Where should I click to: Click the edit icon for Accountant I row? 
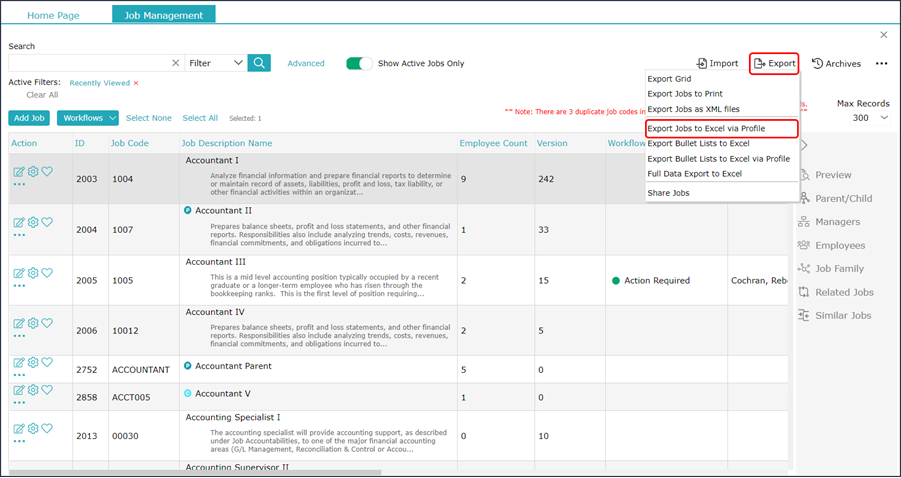[19, 172]
